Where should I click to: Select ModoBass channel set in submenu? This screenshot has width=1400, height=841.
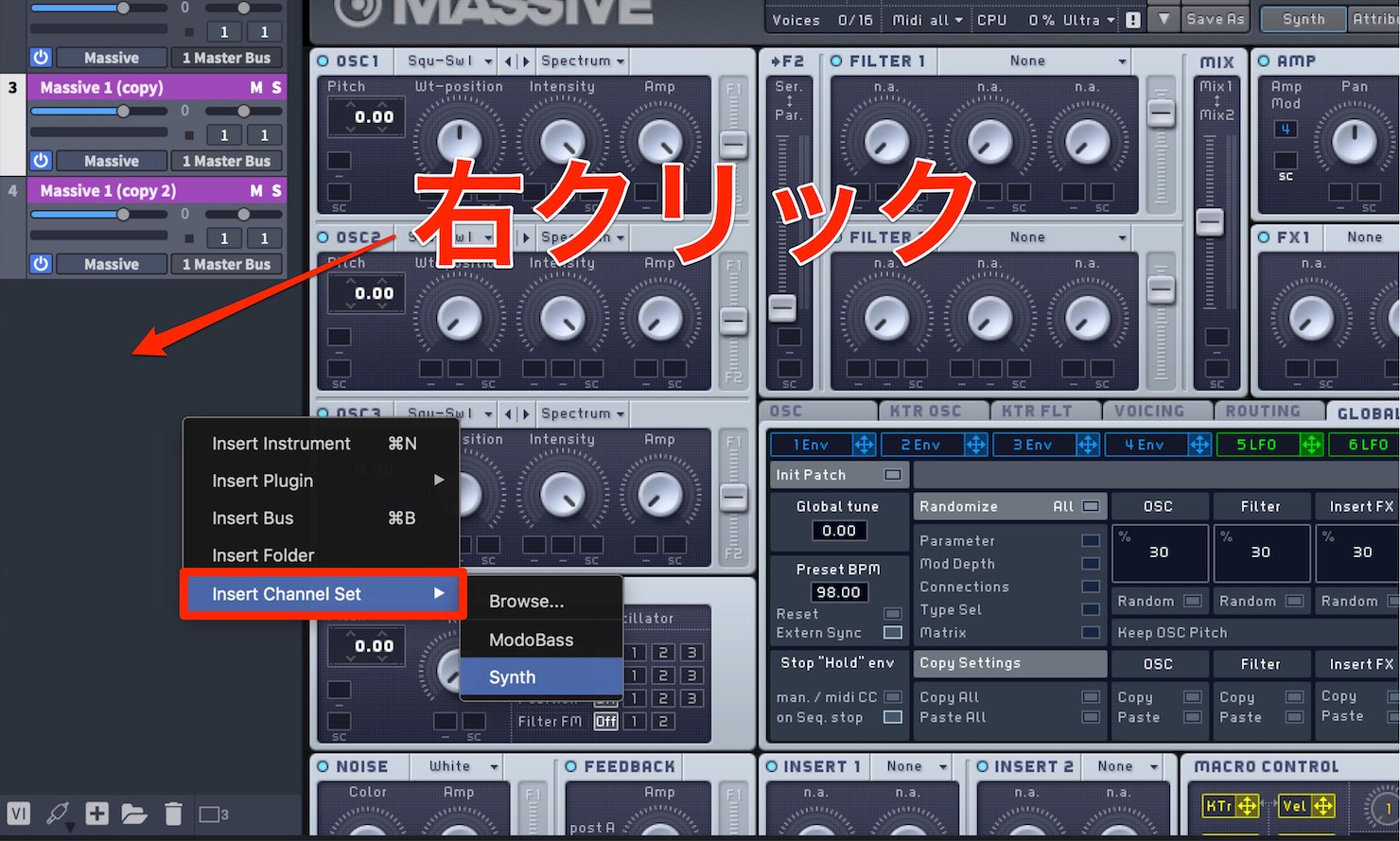click(x=541, y=640)
